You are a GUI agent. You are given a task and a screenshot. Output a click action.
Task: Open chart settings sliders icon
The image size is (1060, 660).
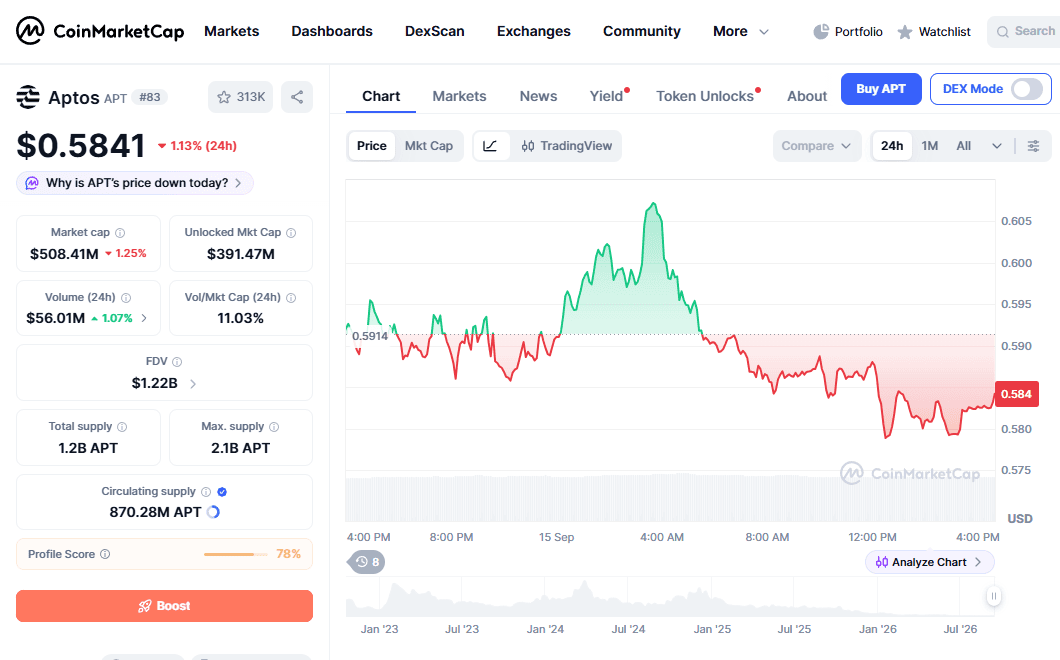coord(1034,146)
